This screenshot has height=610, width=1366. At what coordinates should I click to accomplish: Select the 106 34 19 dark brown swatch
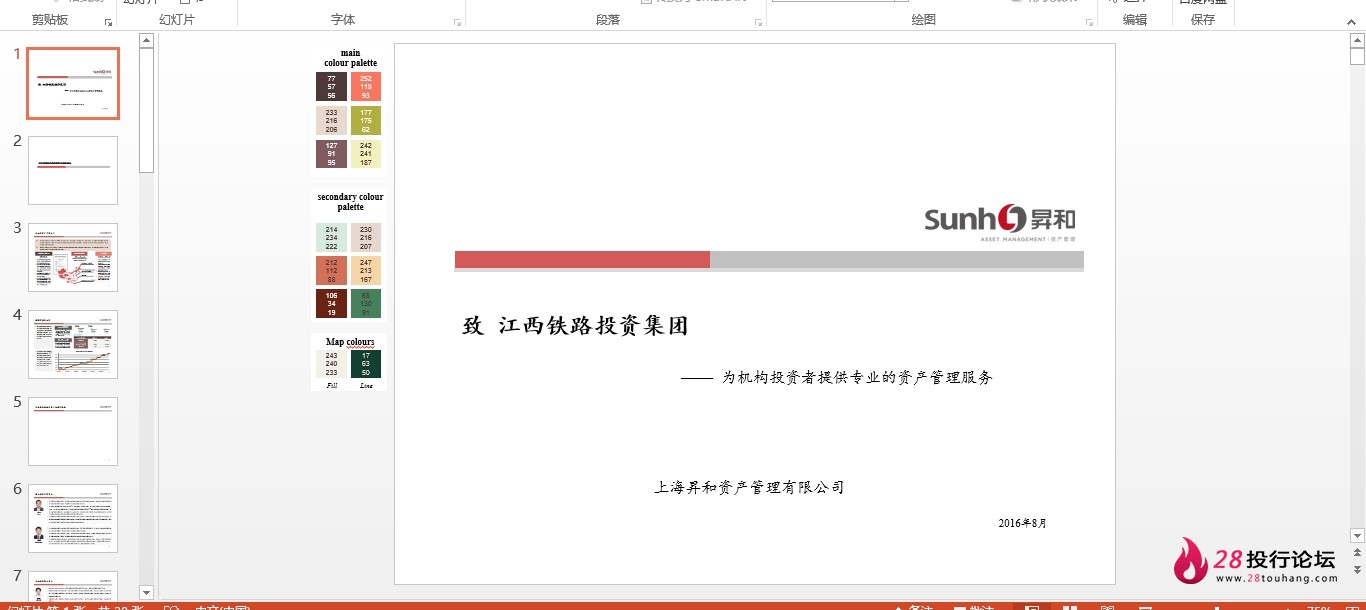pos(331,304)
